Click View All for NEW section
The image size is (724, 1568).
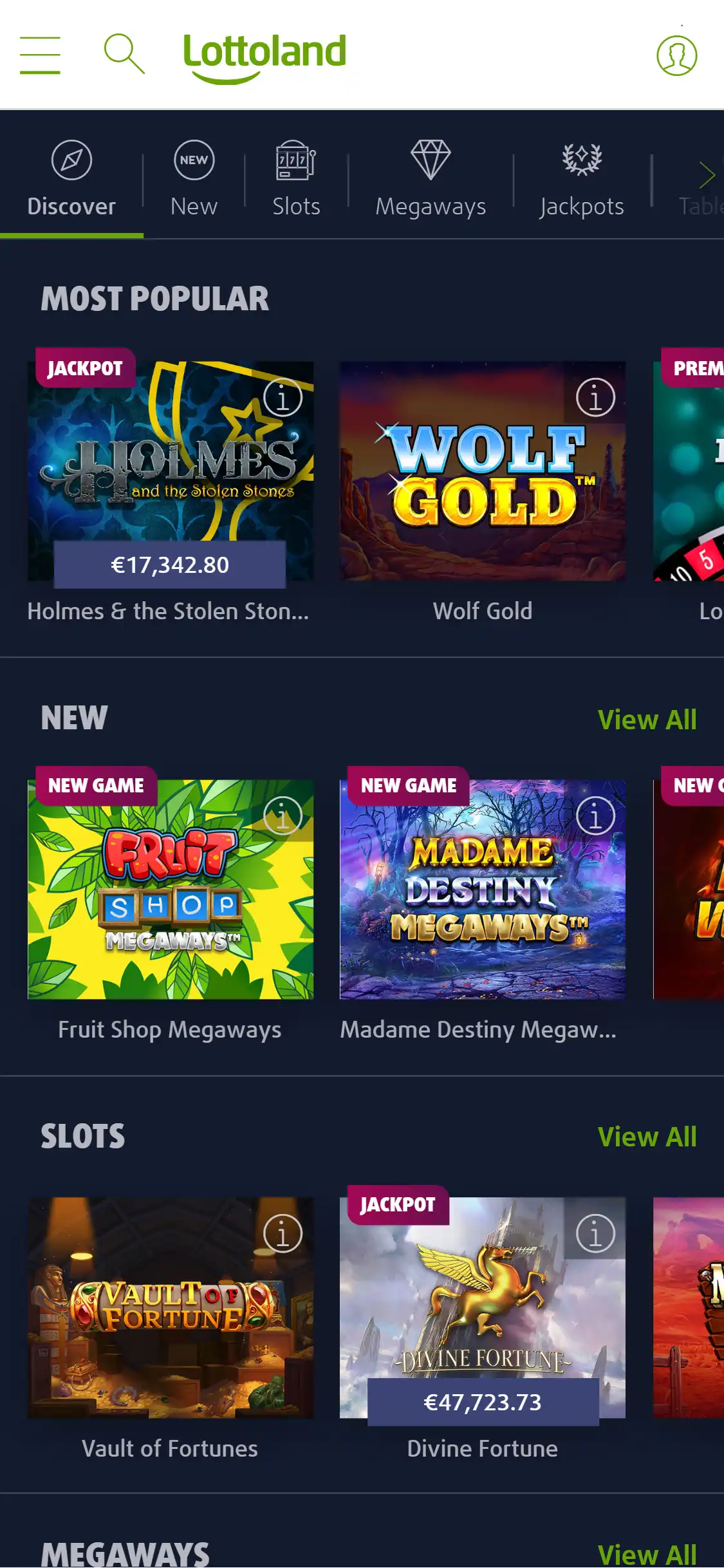tap(647, 720)
